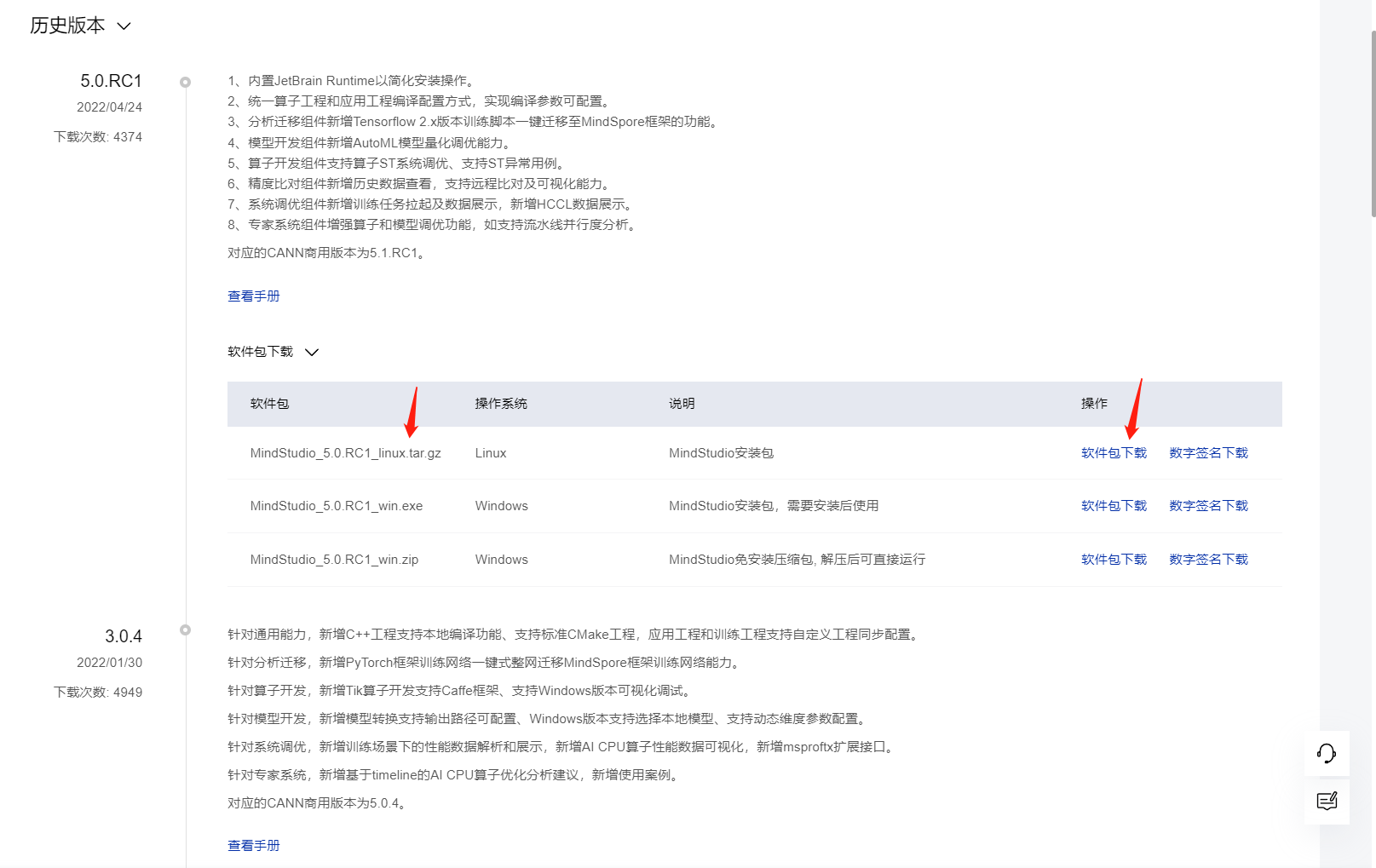Click the line '对应的CANN商用版本为5.1.RC1。'
Viewport: 1376px width, 868px height.
click(x=329, y=253)
